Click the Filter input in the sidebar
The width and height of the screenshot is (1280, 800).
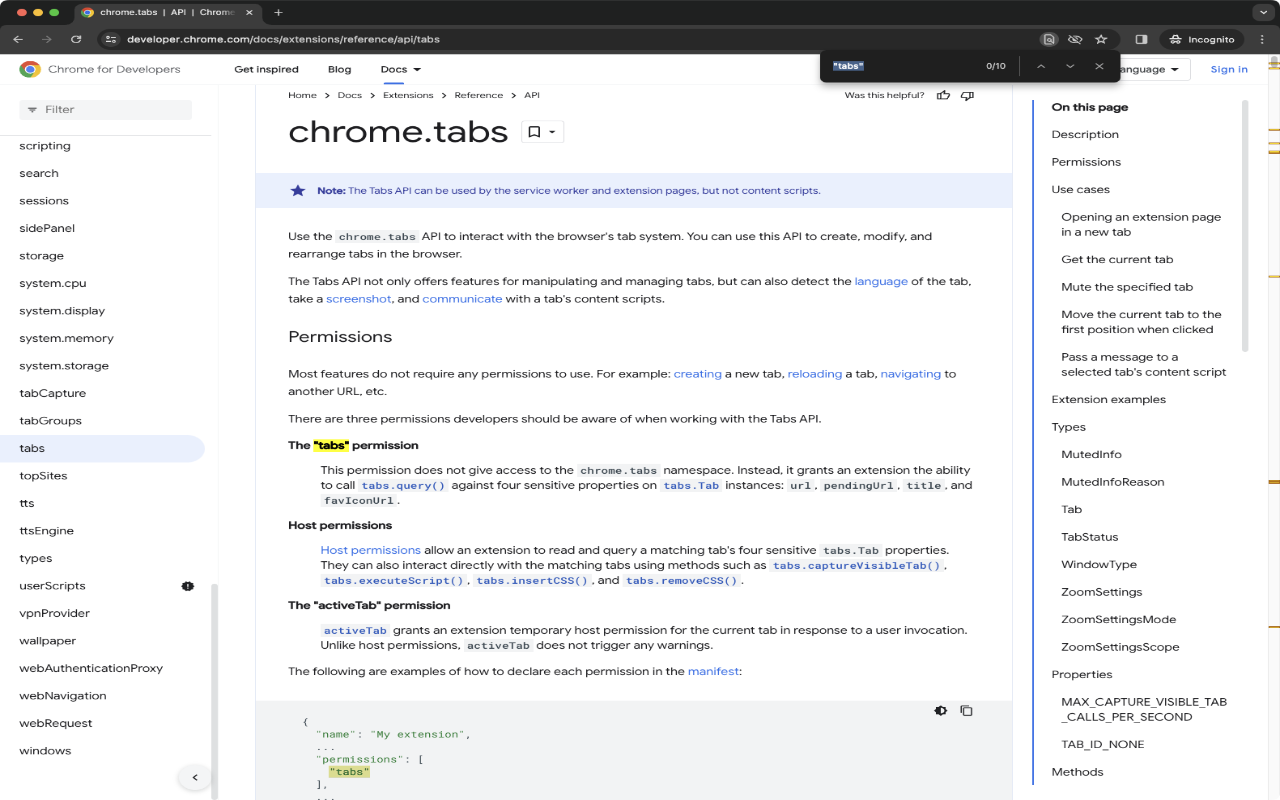(x=105, y=109)
